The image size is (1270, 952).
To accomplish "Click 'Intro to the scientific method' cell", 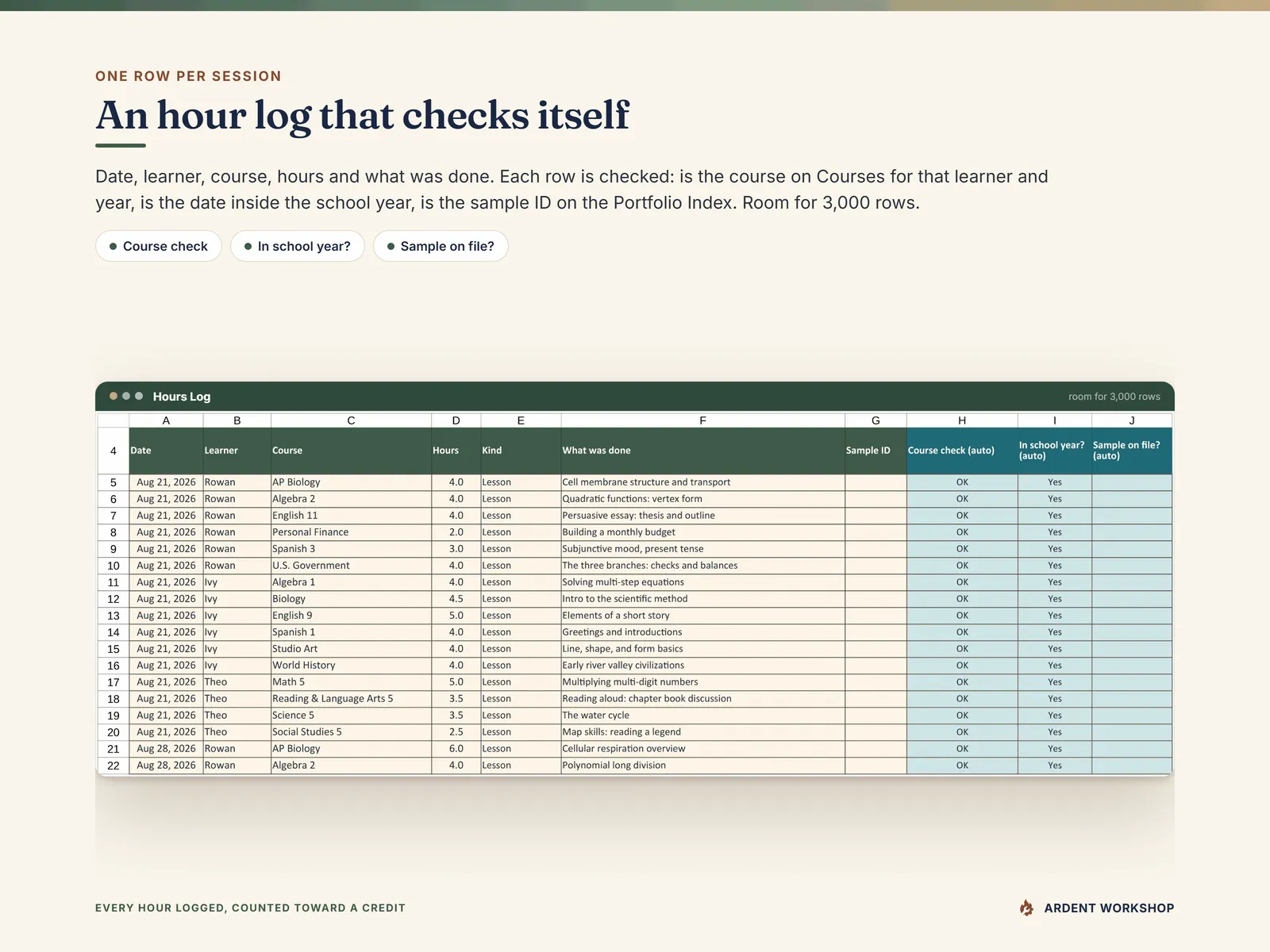I will pyautogui.click(x=702, y=599).
